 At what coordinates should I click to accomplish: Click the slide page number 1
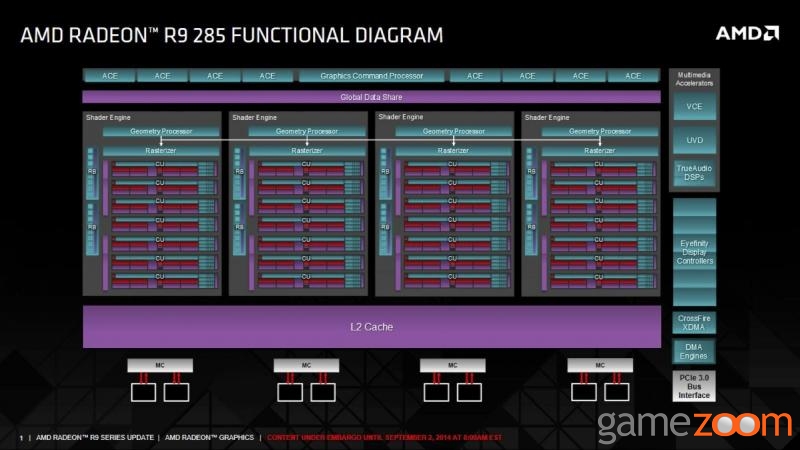(21, 438)
